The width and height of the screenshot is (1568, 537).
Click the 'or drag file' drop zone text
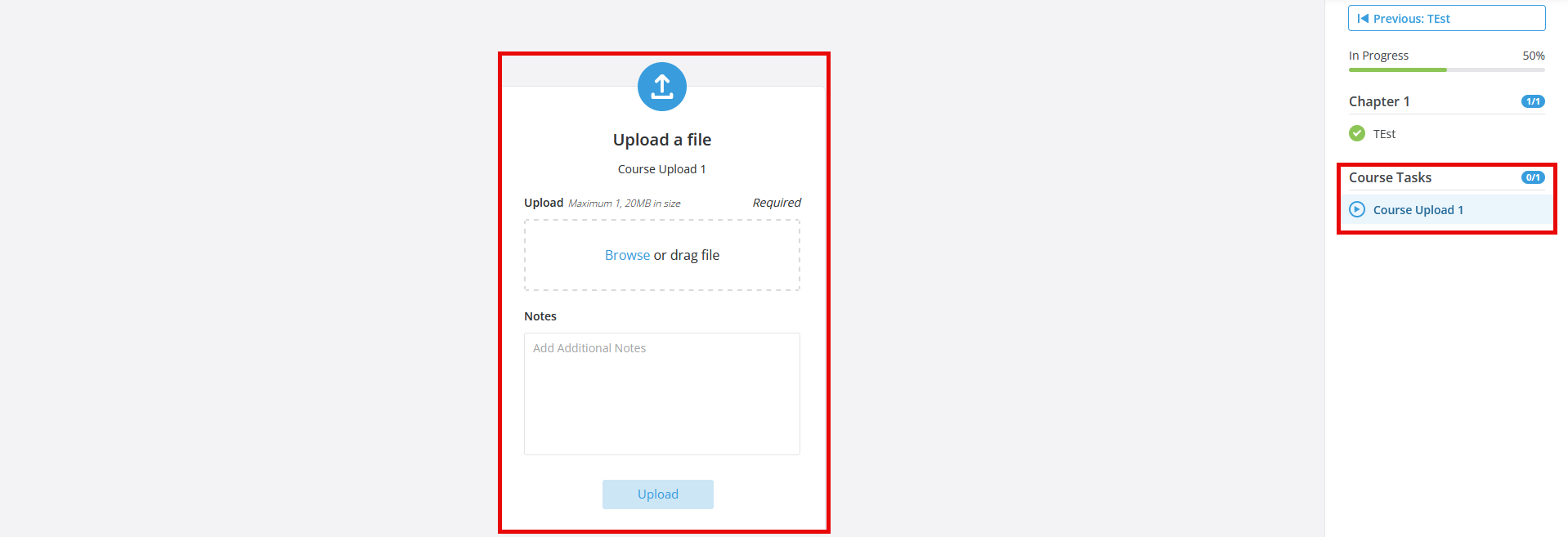pyautogui.click(x=687, y=255)
